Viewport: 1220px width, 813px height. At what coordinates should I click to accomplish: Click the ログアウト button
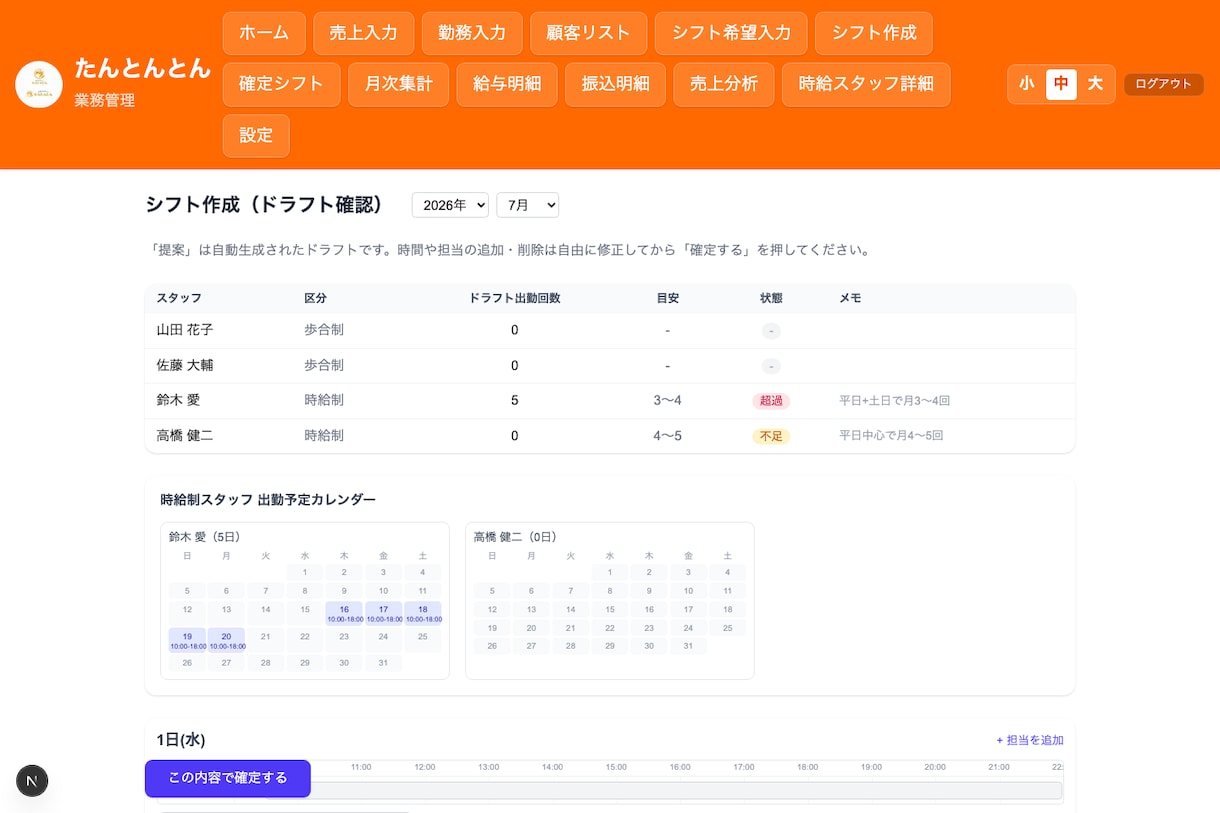(1164, 84)
